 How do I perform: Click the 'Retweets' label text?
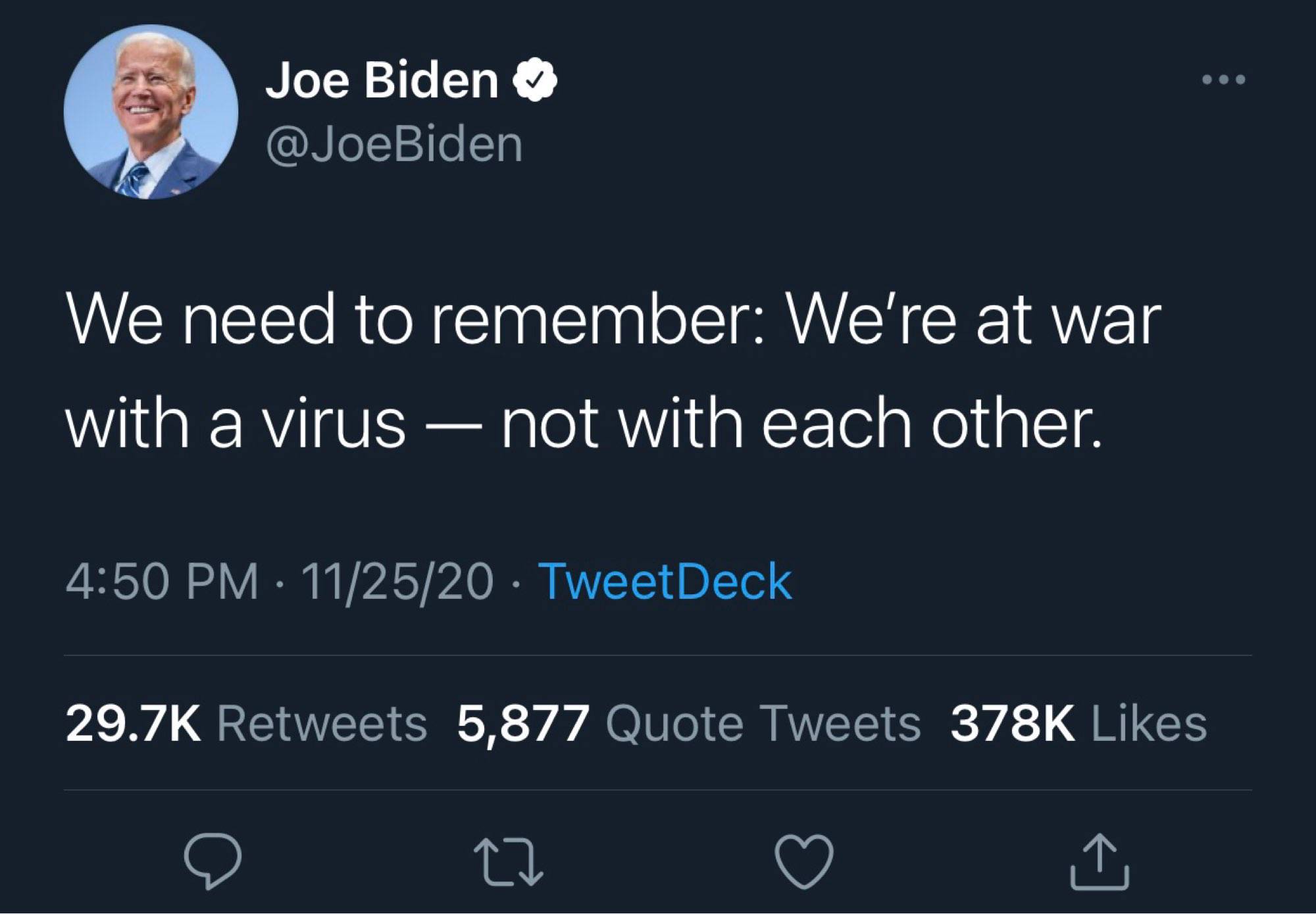pos(322,723)
